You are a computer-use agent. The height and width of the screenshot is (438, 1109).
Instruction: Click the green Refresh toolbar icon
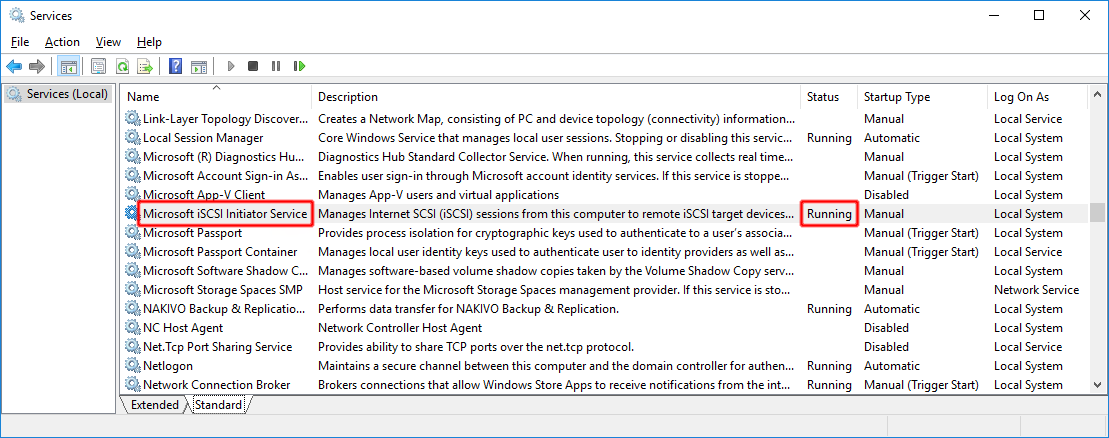click(x=122, y=66)
